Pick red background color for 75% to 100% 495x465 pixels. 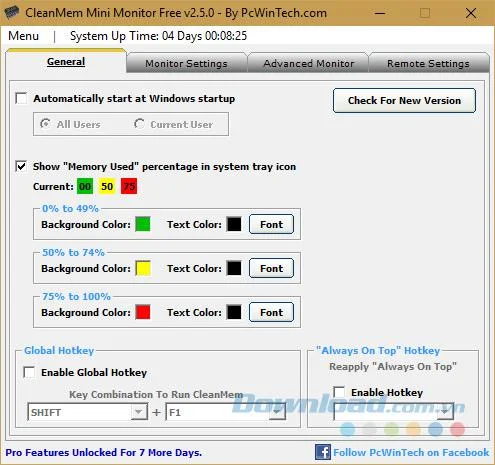pyautogui.click(x=143, y=312)
